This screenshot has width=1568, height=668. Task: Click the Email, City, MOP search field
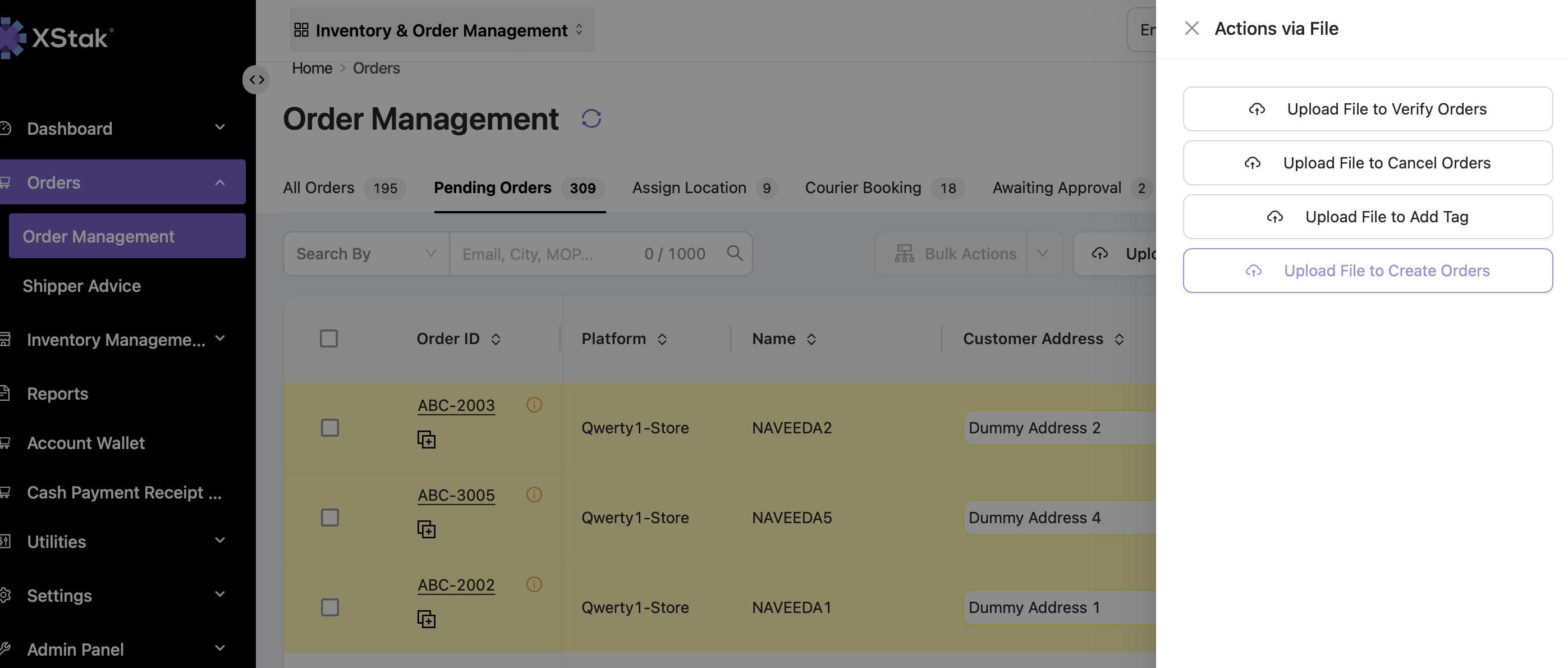point(548,253)
